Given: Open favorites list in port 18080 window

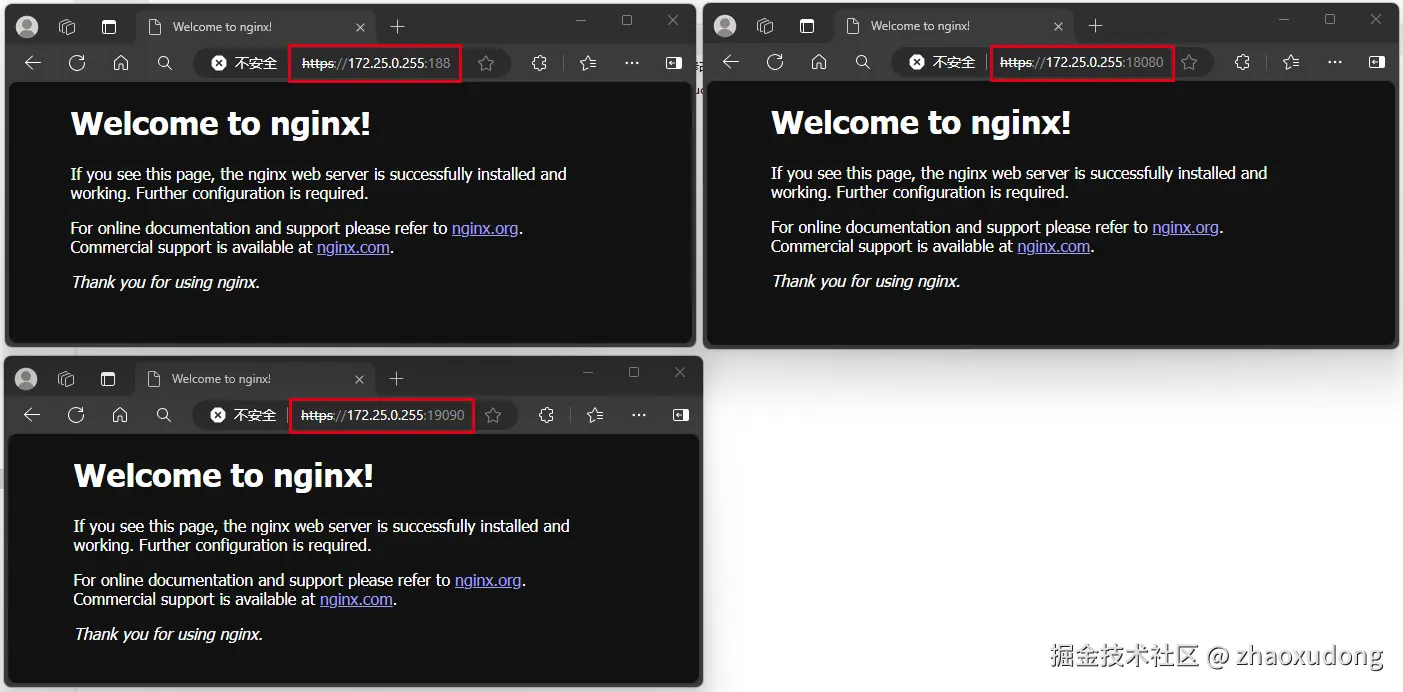Looking at the screenshot, I should pos(1291,62).
